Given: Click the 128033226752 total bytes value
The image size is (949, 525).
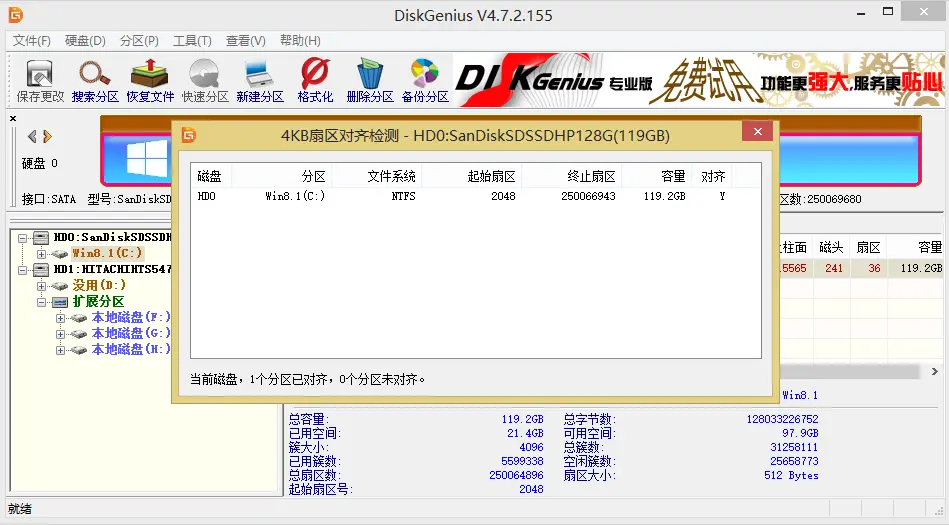Looking at the screenshot, I should coord(782,419).
